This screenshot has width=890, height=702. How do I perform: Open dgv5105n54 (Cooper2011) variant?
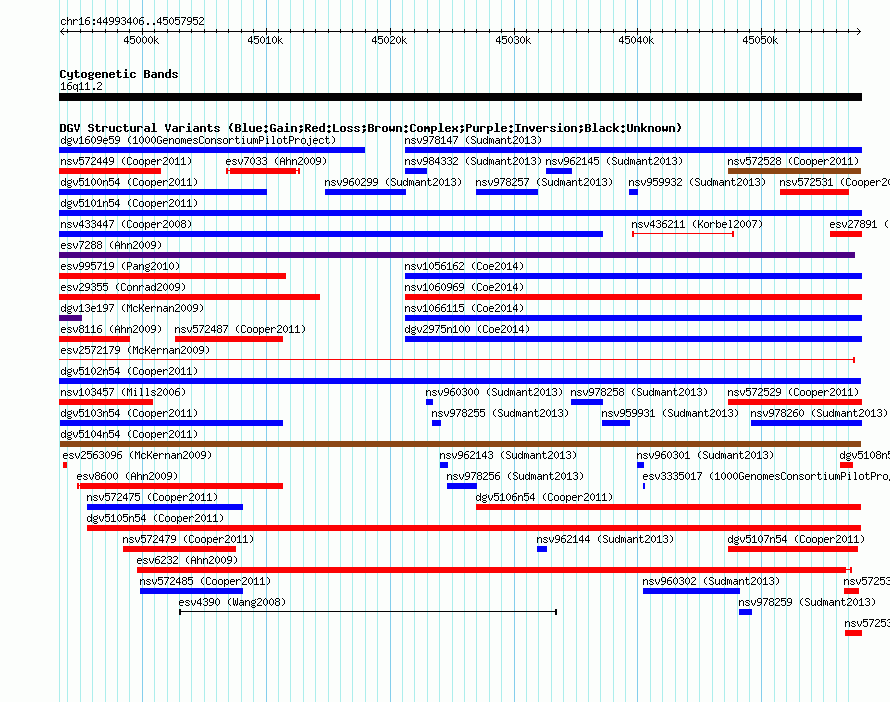tap(155, 518)
